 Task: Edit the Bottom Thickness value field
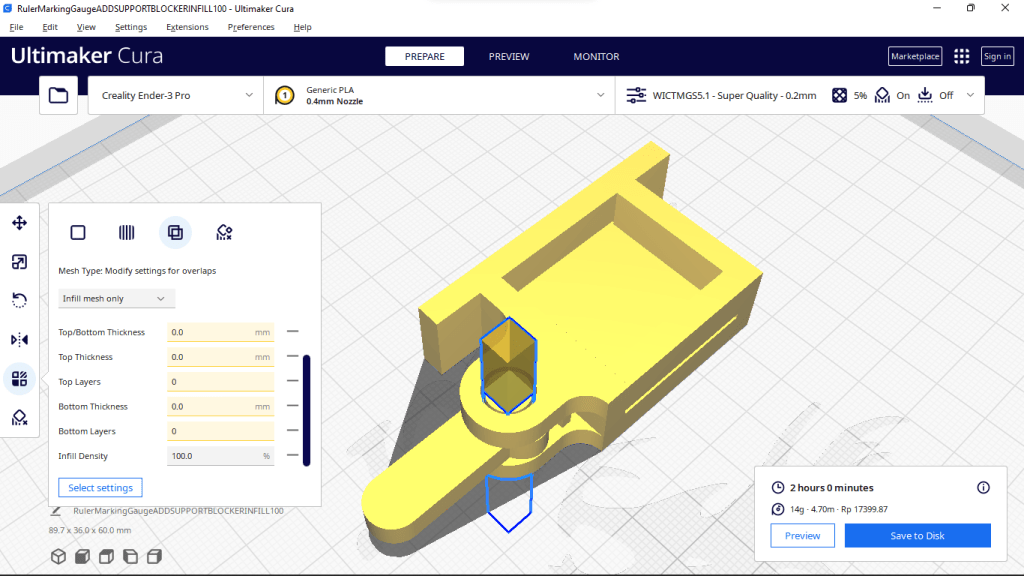click(221, 406)
